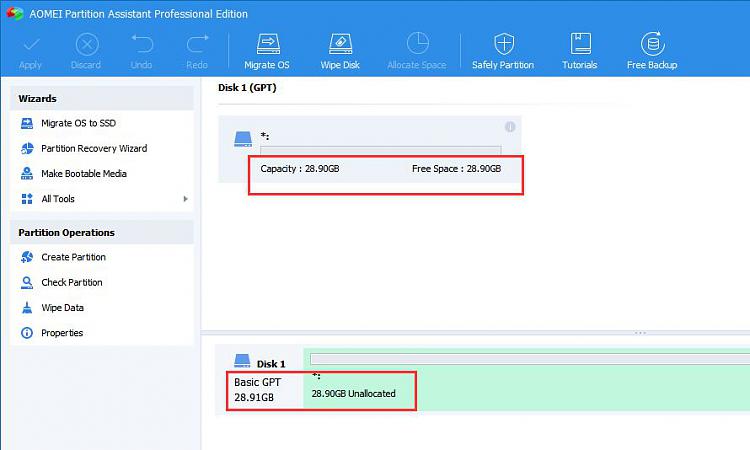
Task: Click the Partition Recovery Wizard pie icon
Action: [x=27, y=149]
